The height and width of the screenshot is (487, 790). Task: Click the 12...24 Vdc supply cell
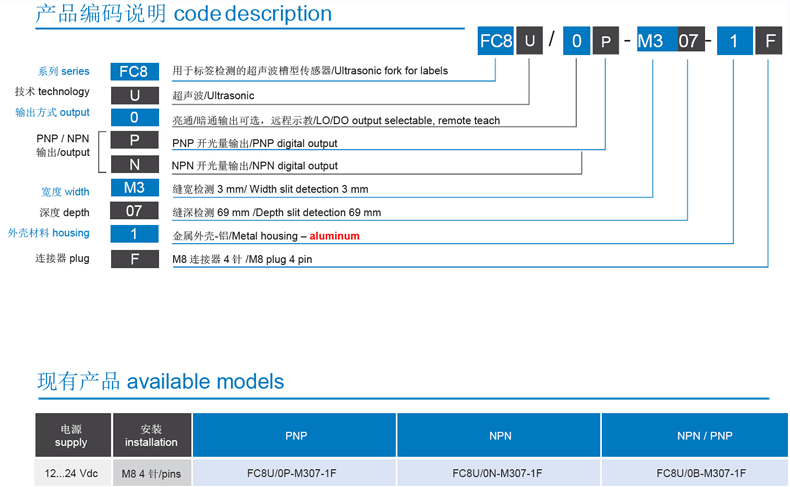click(x=72, y=473)
